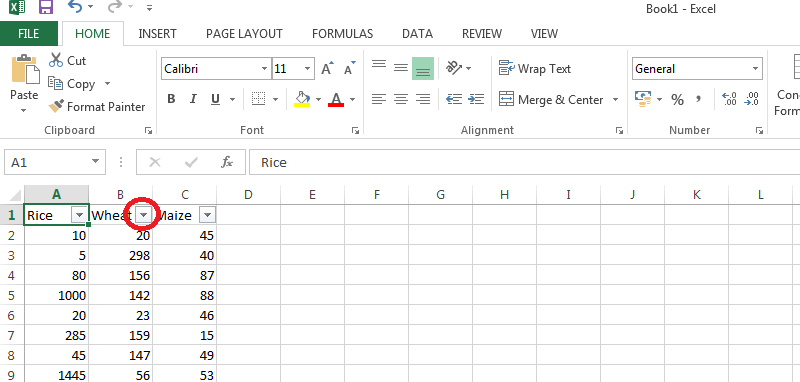Switch to the DATA tab

click(417, 34)
